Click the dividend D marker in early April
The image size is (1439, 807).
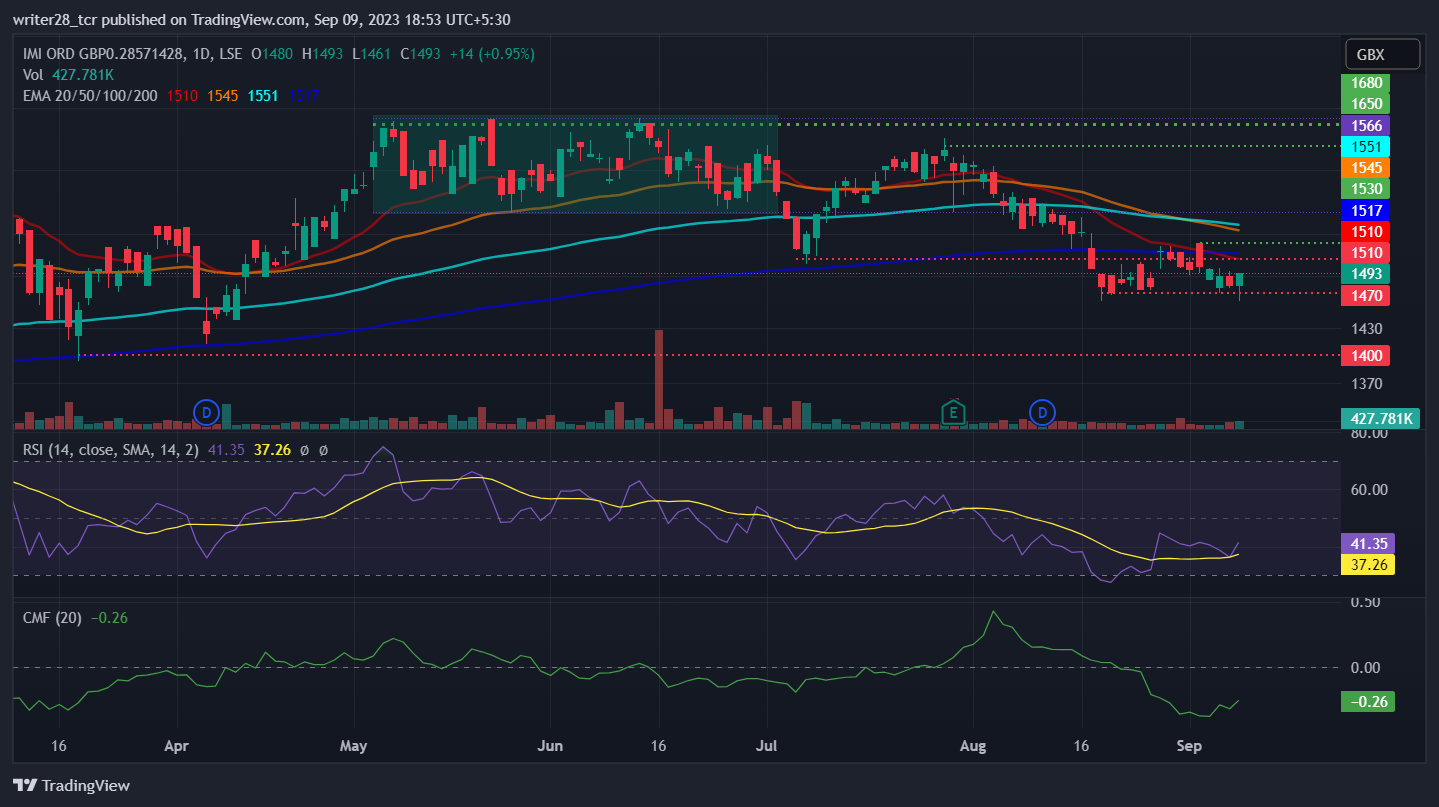206,411
